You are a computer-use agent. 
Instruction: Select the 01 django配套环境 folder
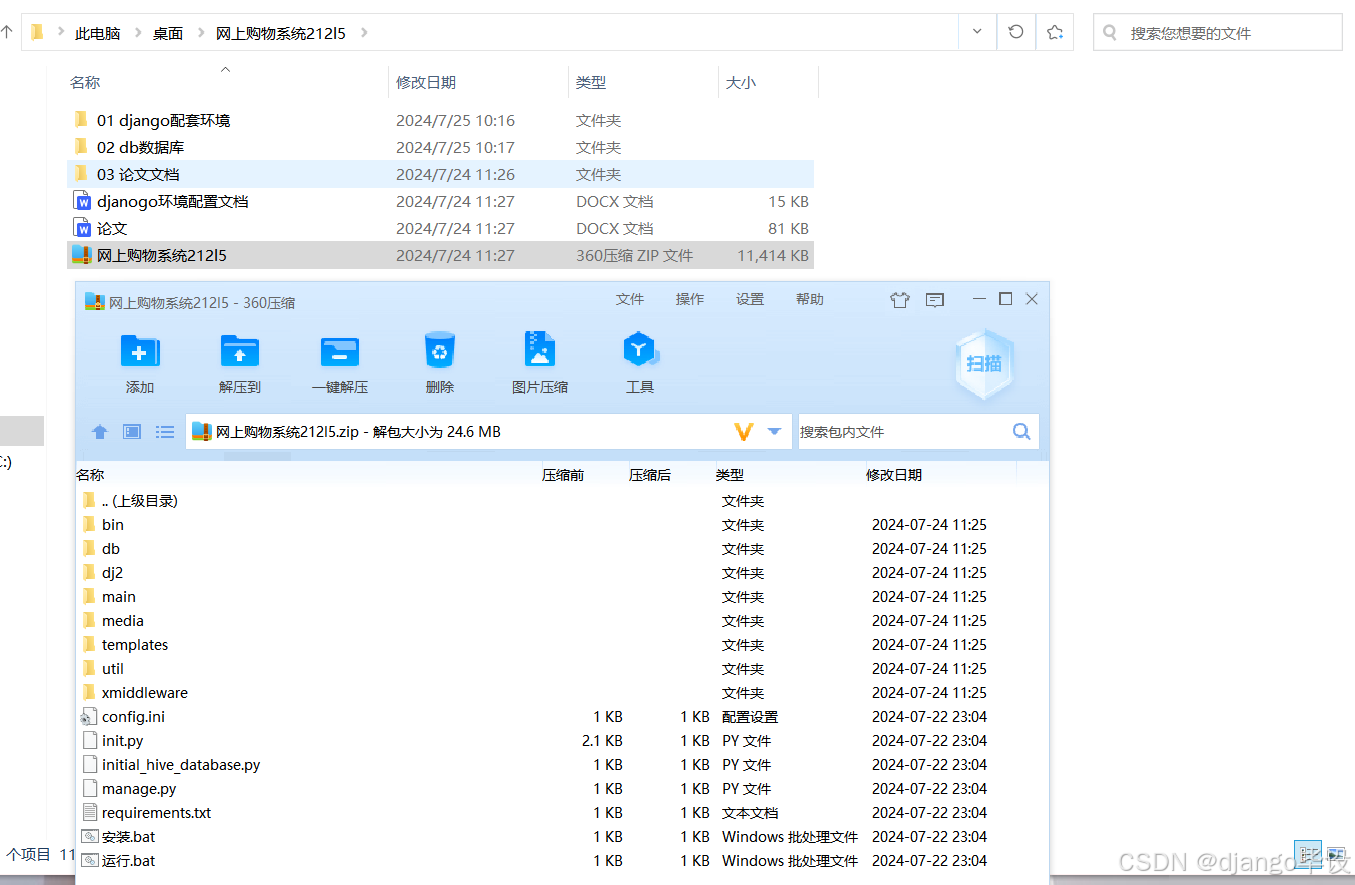(x=440, y=120)
